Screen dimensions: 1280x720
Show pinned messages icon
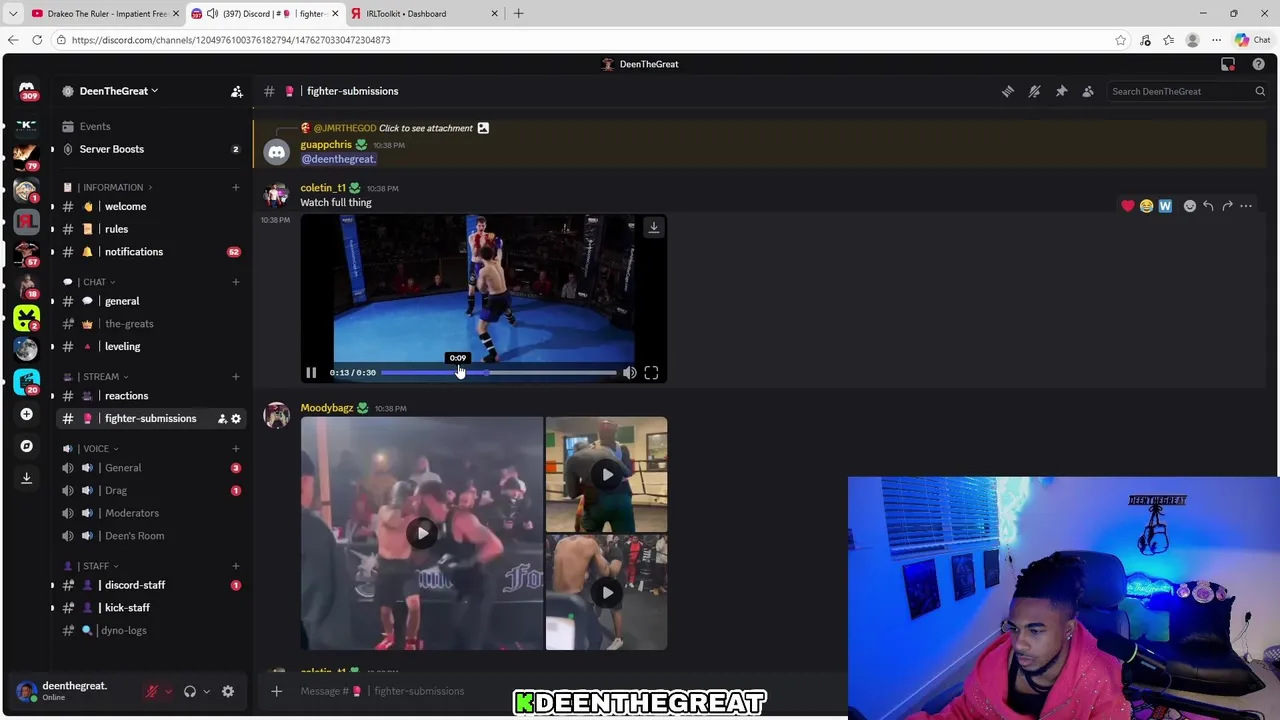pos(1061,91)
